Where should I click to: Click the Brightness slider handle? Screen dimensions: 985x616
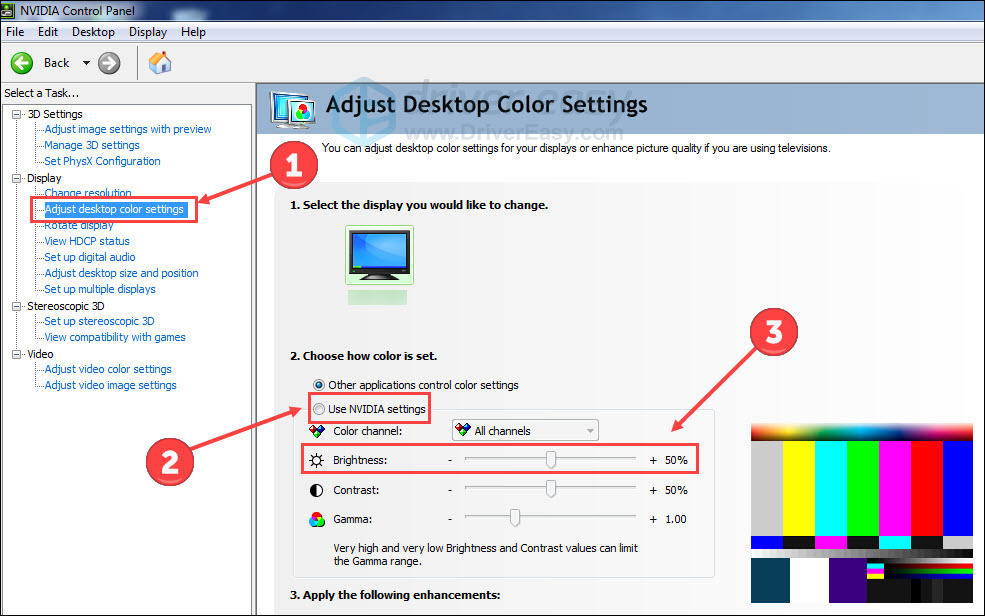pyautogui.click(x=550, y=460)
